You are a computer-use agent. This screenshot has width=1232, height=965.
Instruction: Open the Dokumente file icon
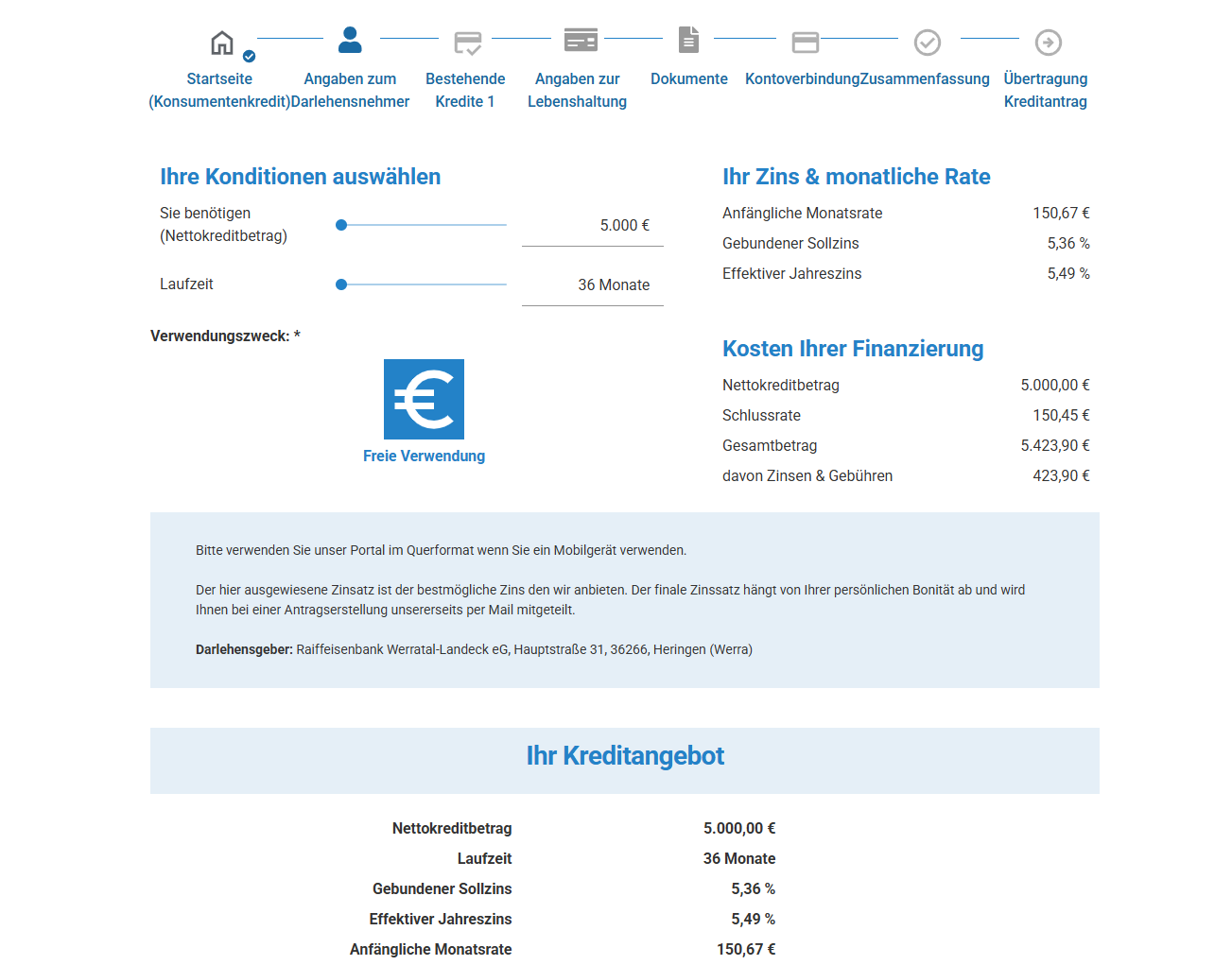coord(689,41)
